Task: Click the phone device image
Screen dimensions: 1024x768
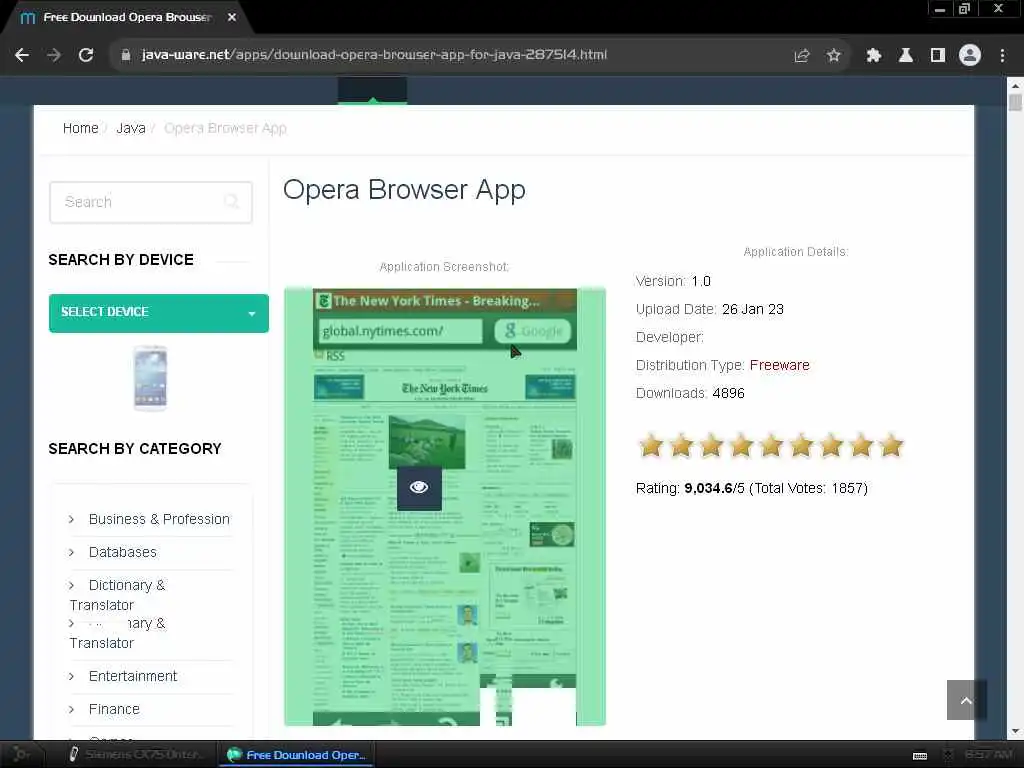Action: [150, 378]
